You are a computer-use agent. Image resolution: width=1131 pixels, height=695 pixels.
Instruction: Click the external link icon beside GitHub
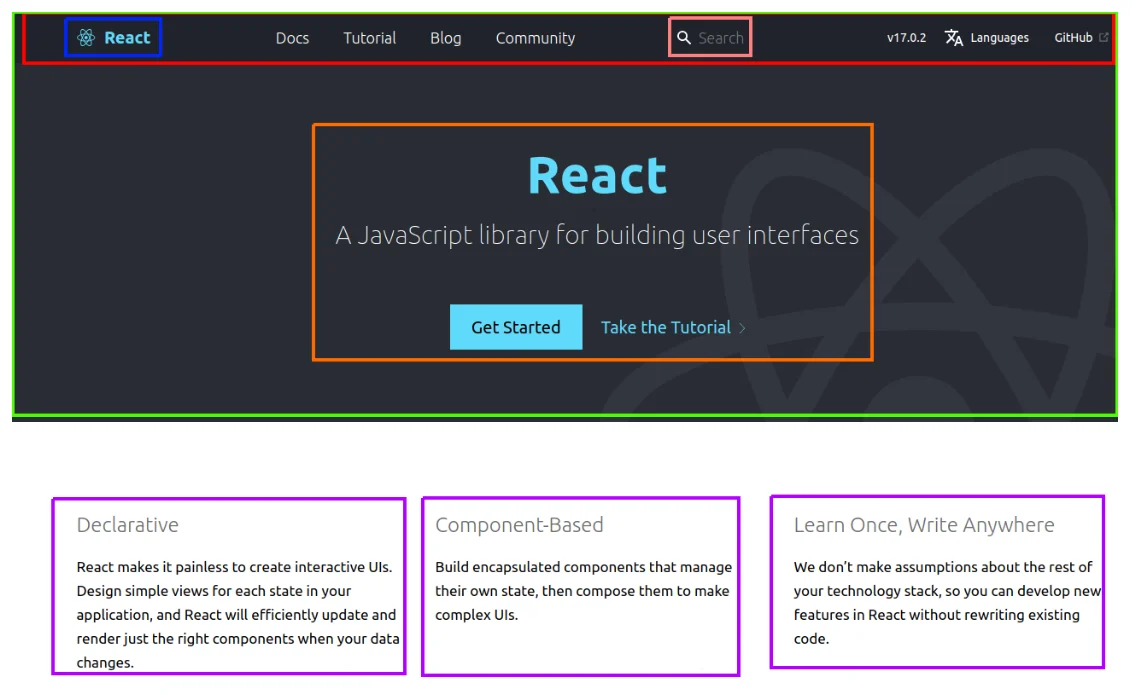tap(1103, 37)
